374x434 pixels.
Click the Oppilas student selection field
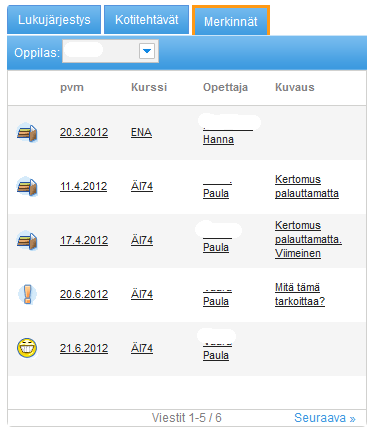(x=110, y=51)
